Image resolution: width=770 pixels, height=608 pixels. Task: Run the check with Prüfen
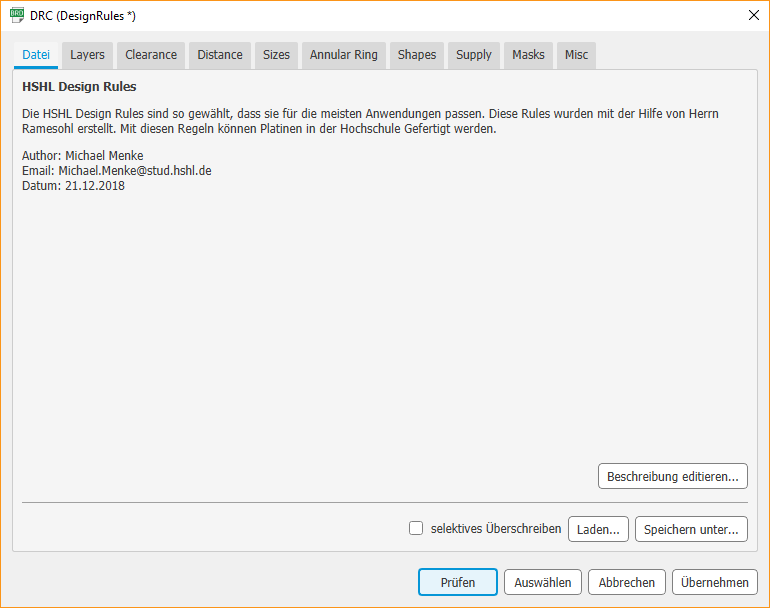(457, 582)
